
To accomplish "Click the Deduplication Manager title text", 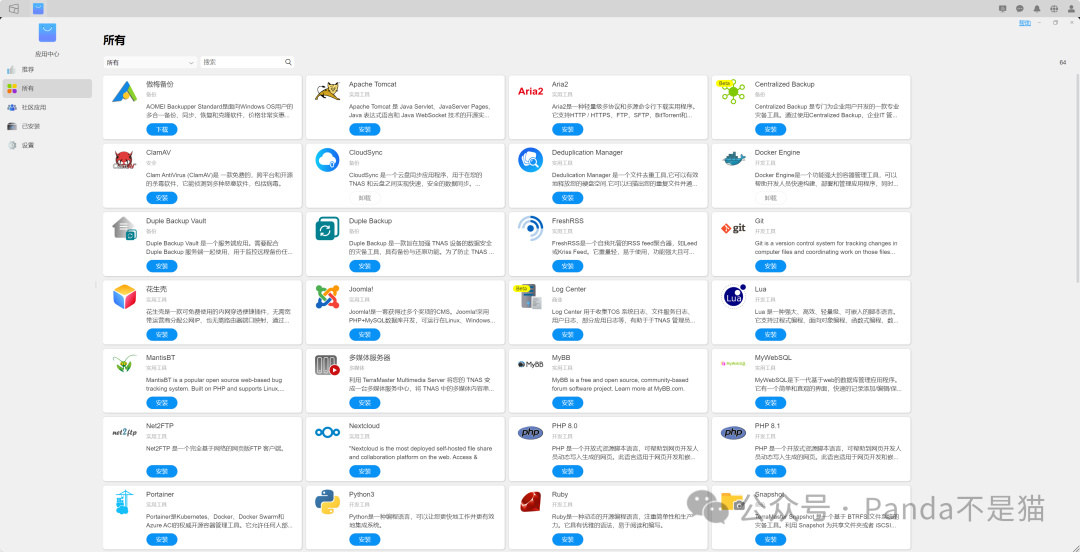I will [x=587, y=152].
